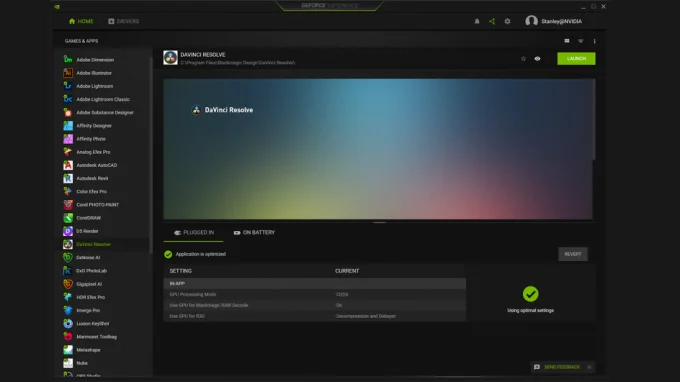Launch DaVinci Resolve

(576, 59)
